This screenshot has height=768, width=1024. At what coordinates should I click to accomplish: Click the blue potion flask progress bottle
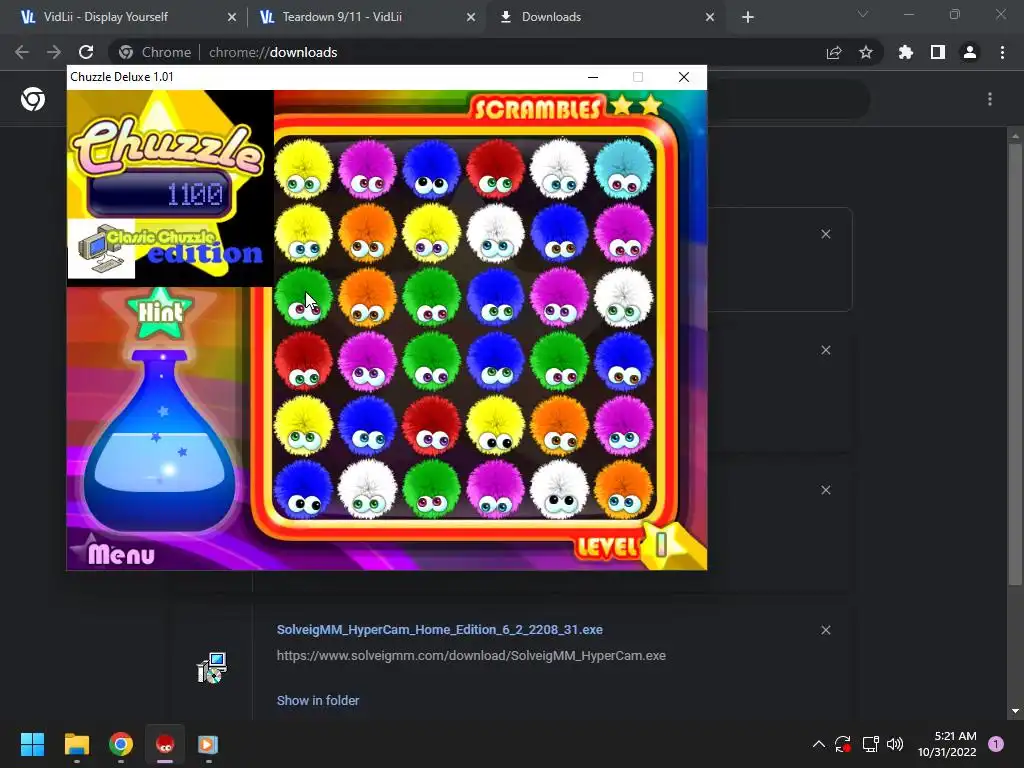(159, 441)
